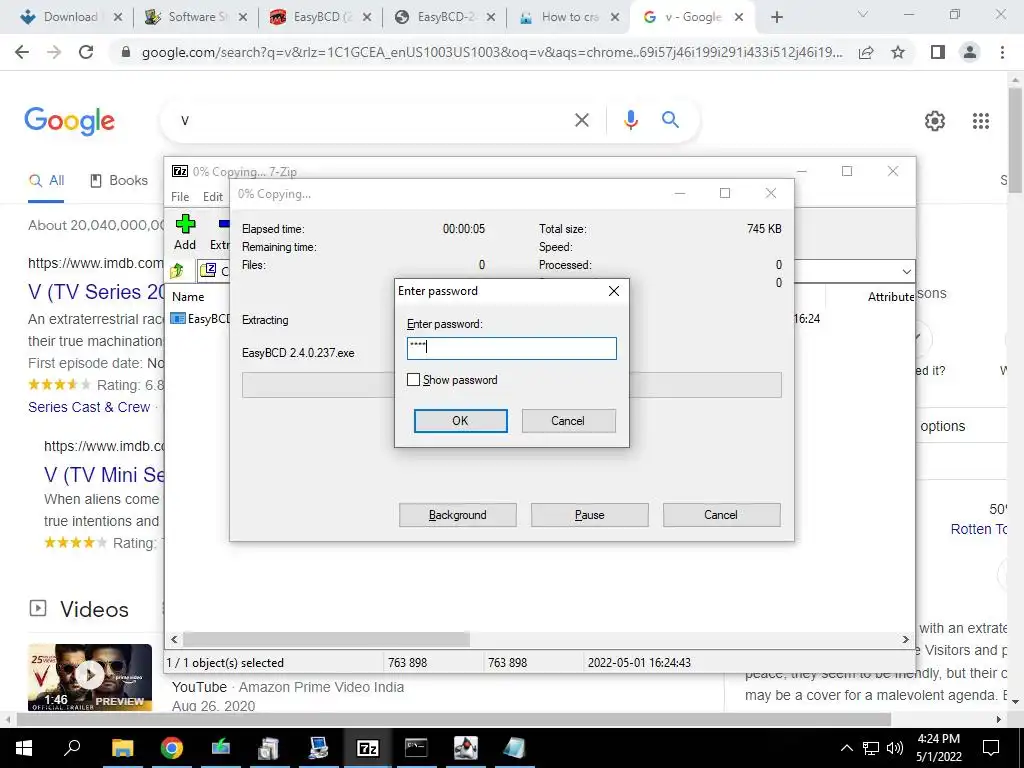Image resolution: width=1024 pixels, height=768 pixels.
Task: Sort by the Name column header
Action: [188, 296]
